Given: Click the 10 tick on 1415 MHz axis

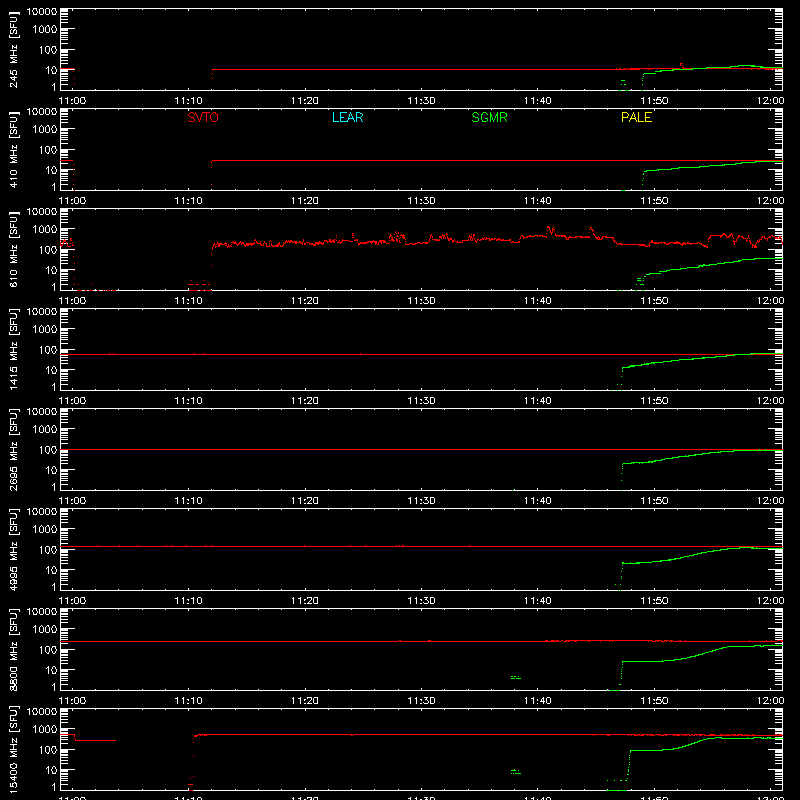Looking at the screenshot, I should click(x=51, y=370).
